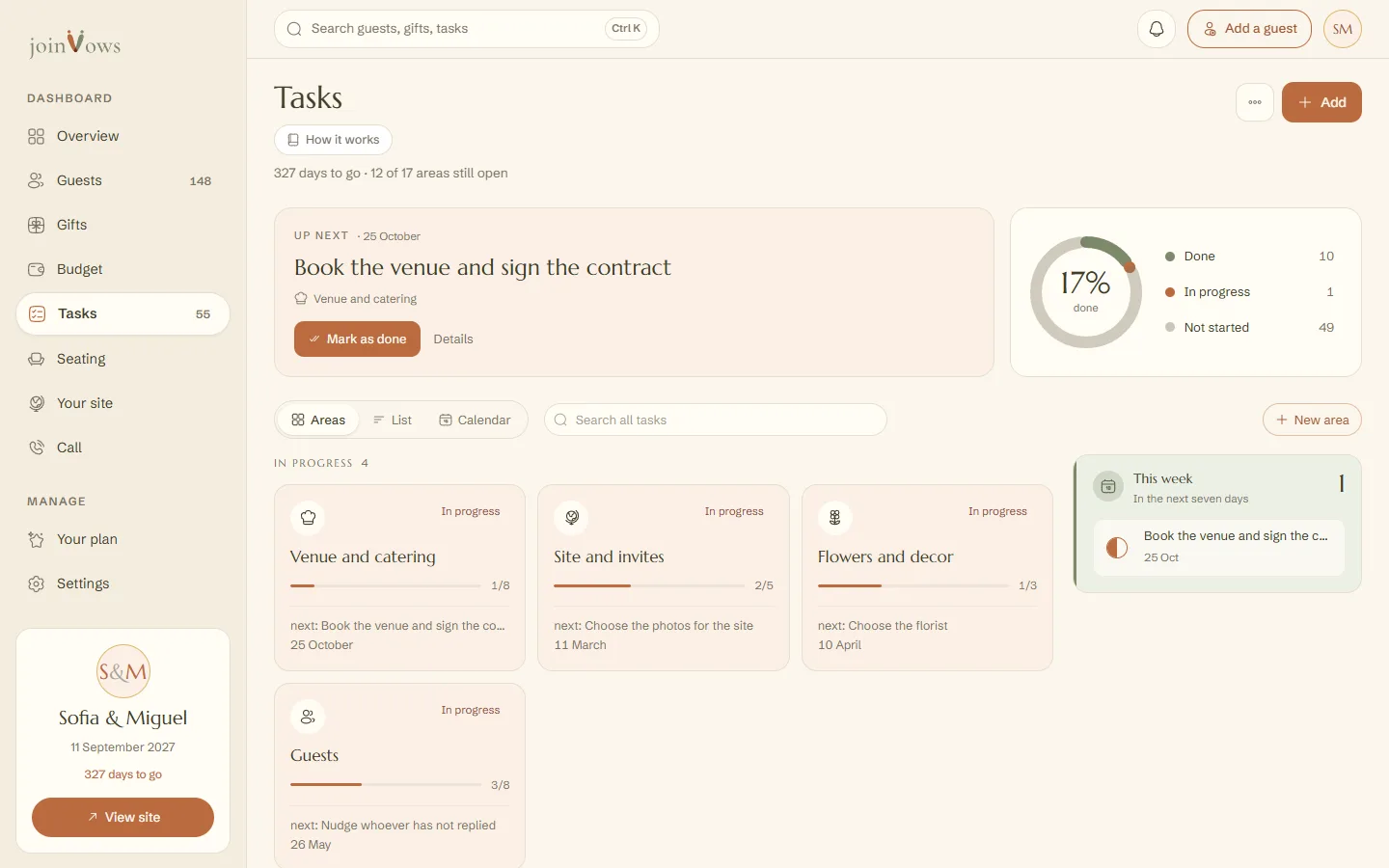Open the Venue and catering card title

pyautogui.click(x=363, y=556)
